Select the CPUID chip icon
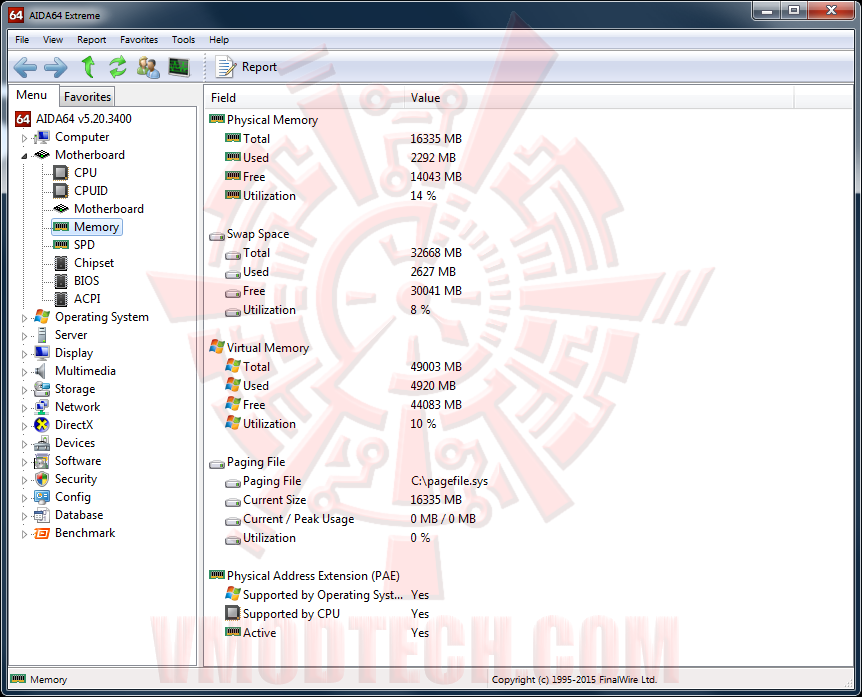The image size is (862, 697). [x=60, y=191]
